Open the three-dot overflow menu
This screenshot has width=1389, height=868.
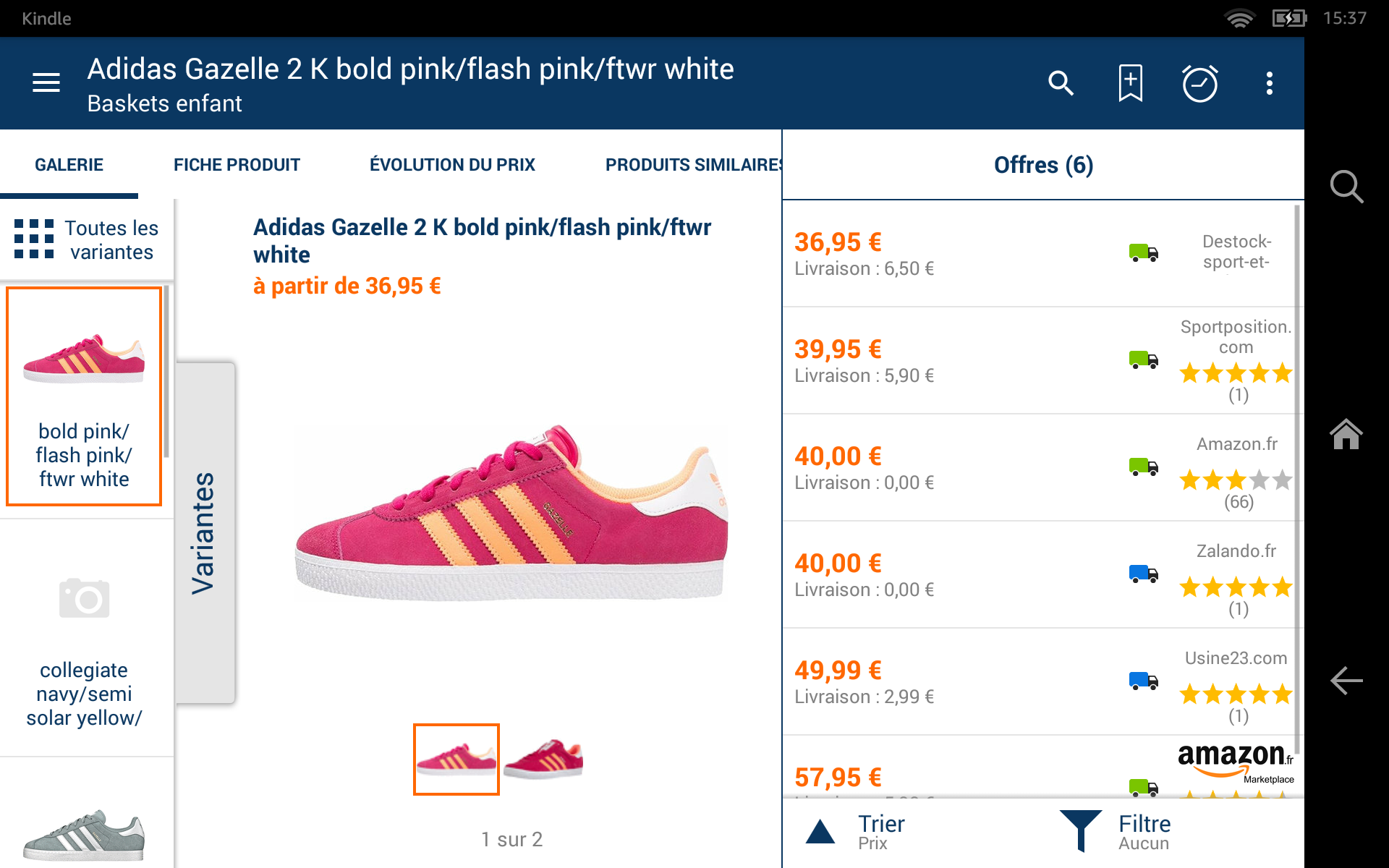1269,83
